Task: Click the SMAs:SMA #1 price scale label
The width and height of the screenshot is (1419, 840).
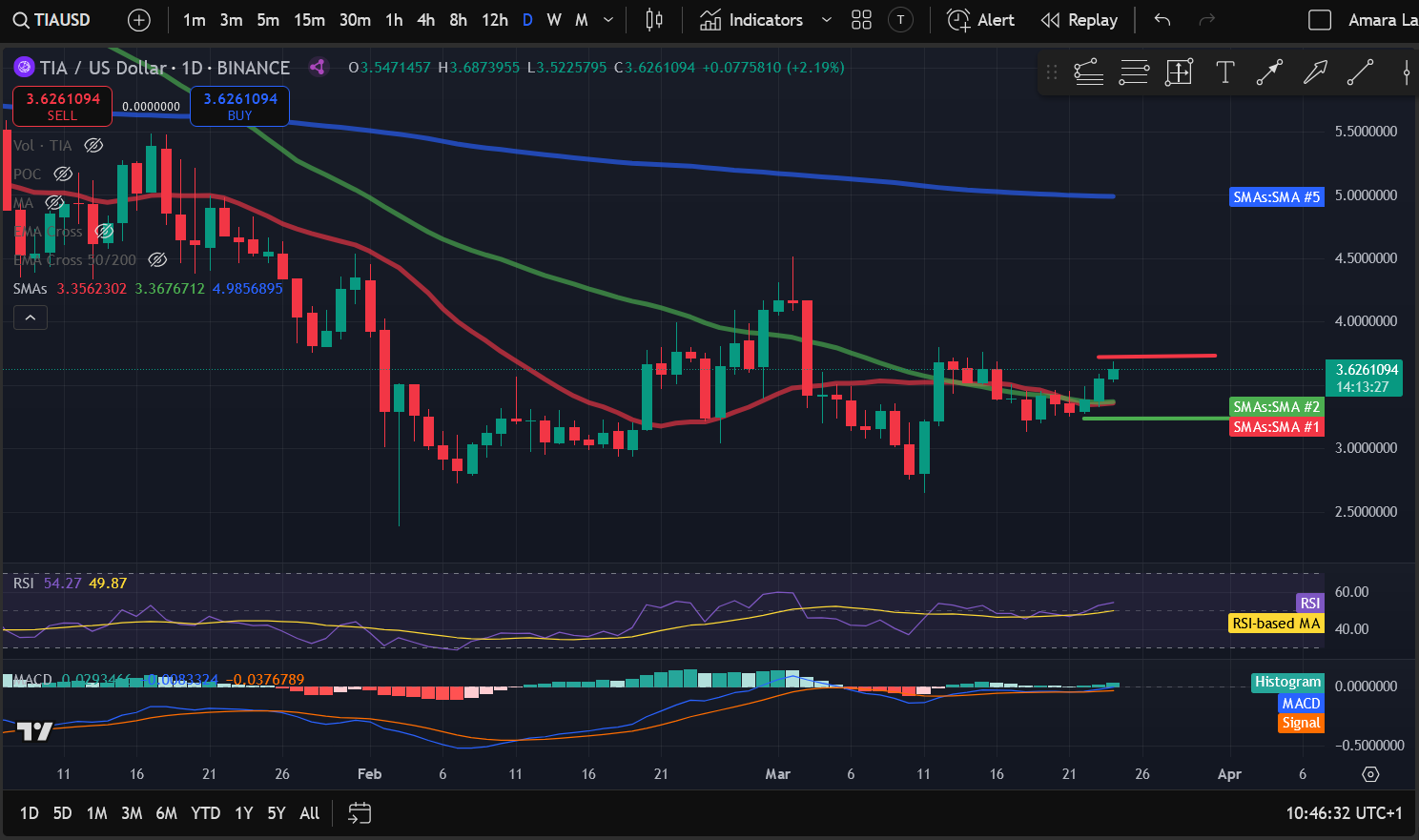Action: click(1277, 427)
